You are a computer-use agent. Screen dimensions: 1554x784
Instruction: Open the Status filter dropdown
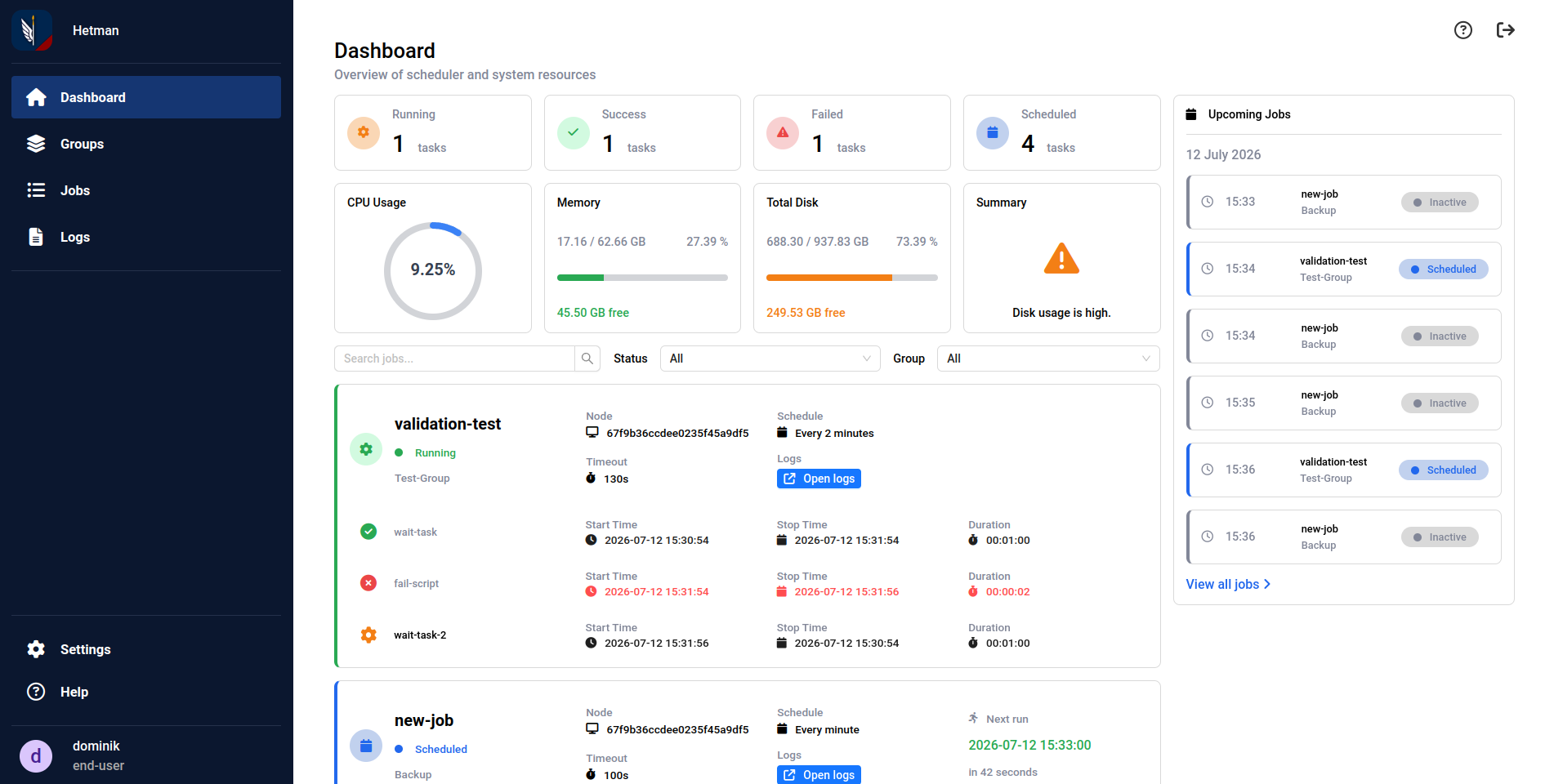770,359
